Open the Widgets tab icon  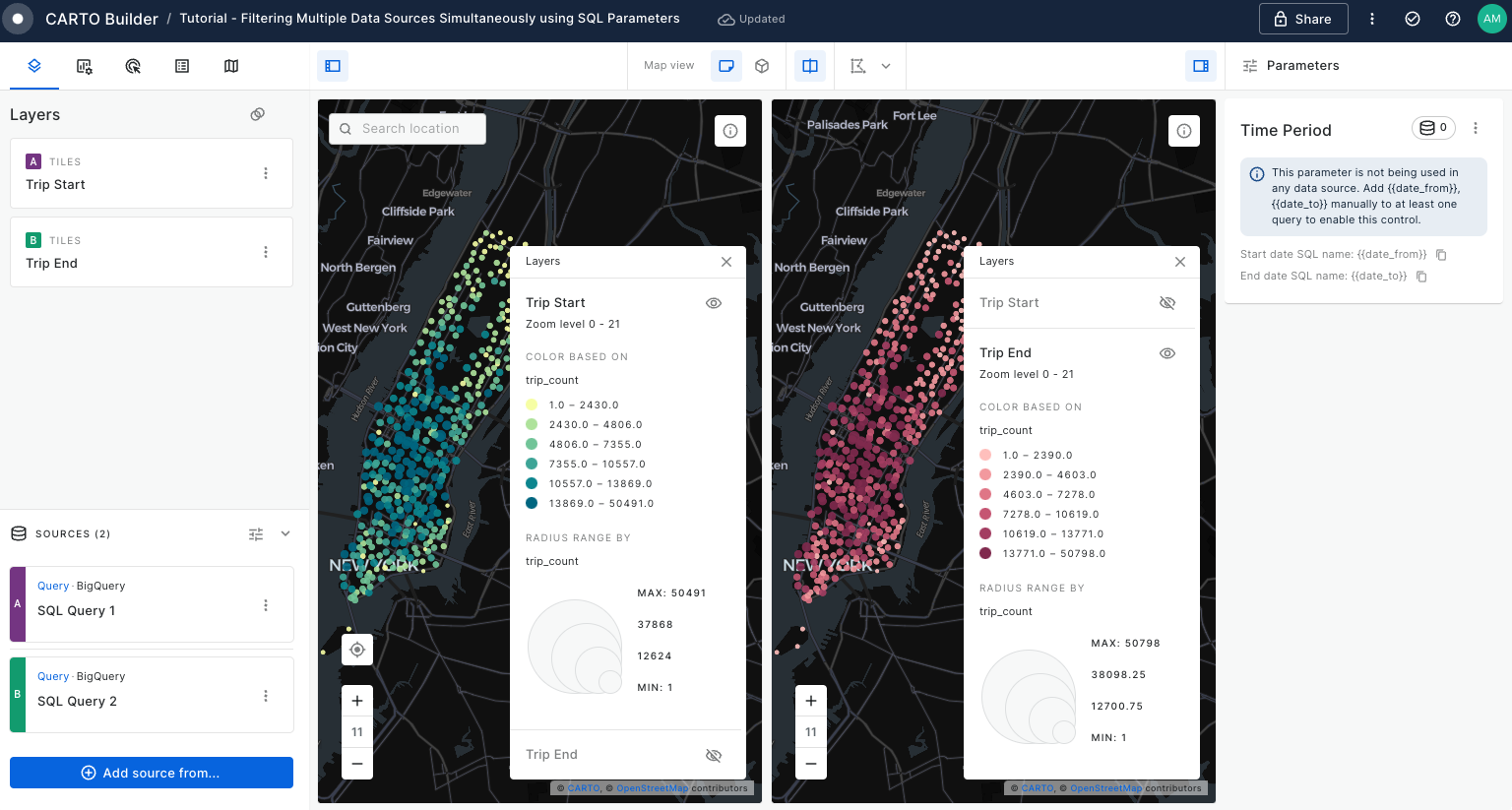click(x=84, y=66)
